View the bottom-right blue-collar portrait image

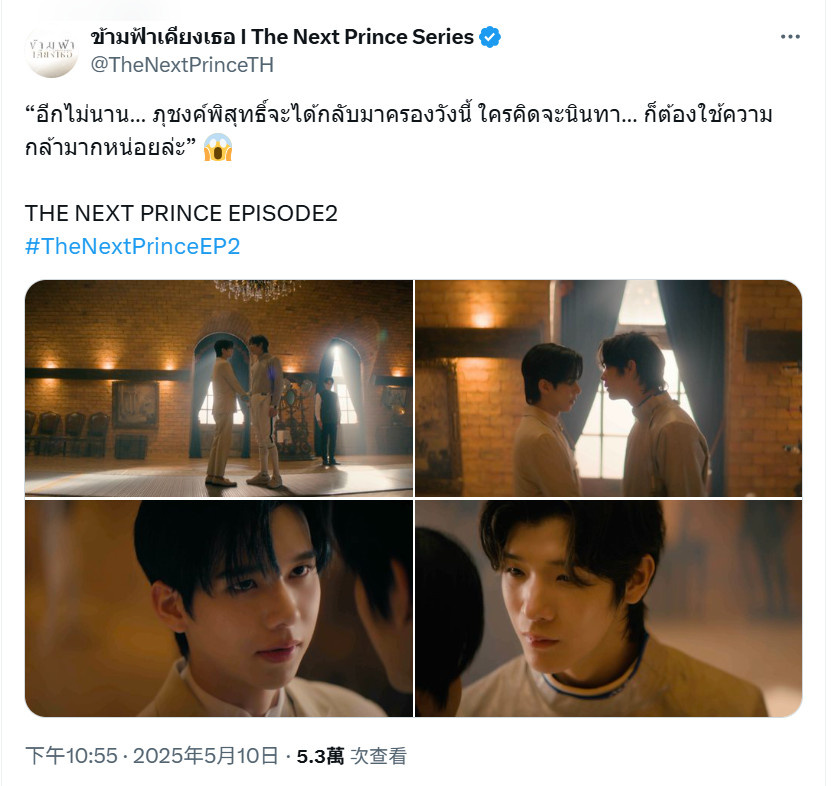tap(609, 608)
